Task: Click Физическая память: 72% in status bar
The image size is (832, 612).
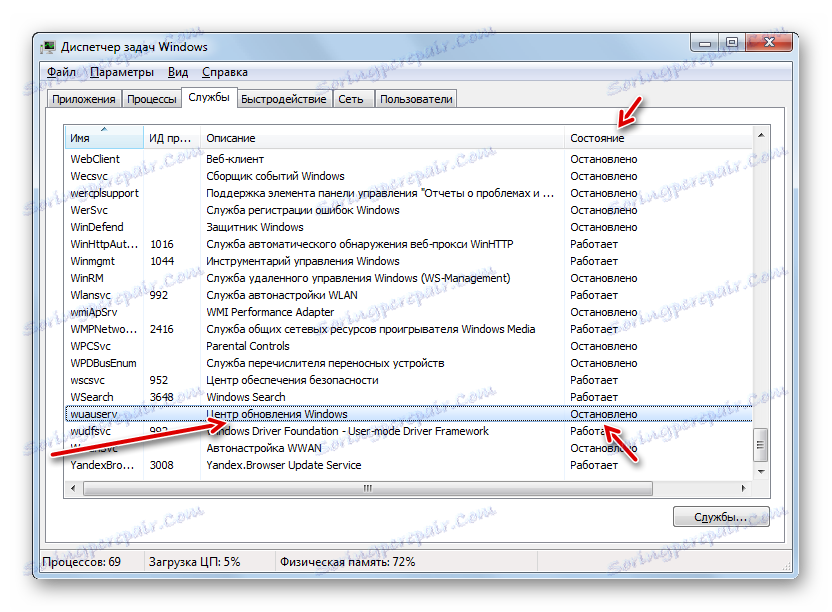Action: [348, 562]
